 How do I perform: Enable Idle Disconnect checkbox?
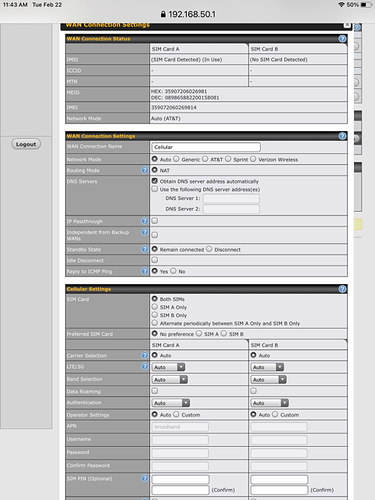[x=155, y=260]
